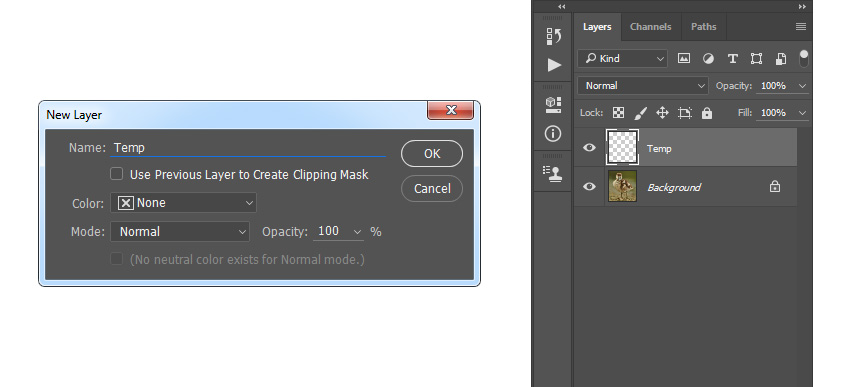Filter layers by pixel layers icon
The width and height of the screenshot is (850, 387).
(x=684, y=59)
